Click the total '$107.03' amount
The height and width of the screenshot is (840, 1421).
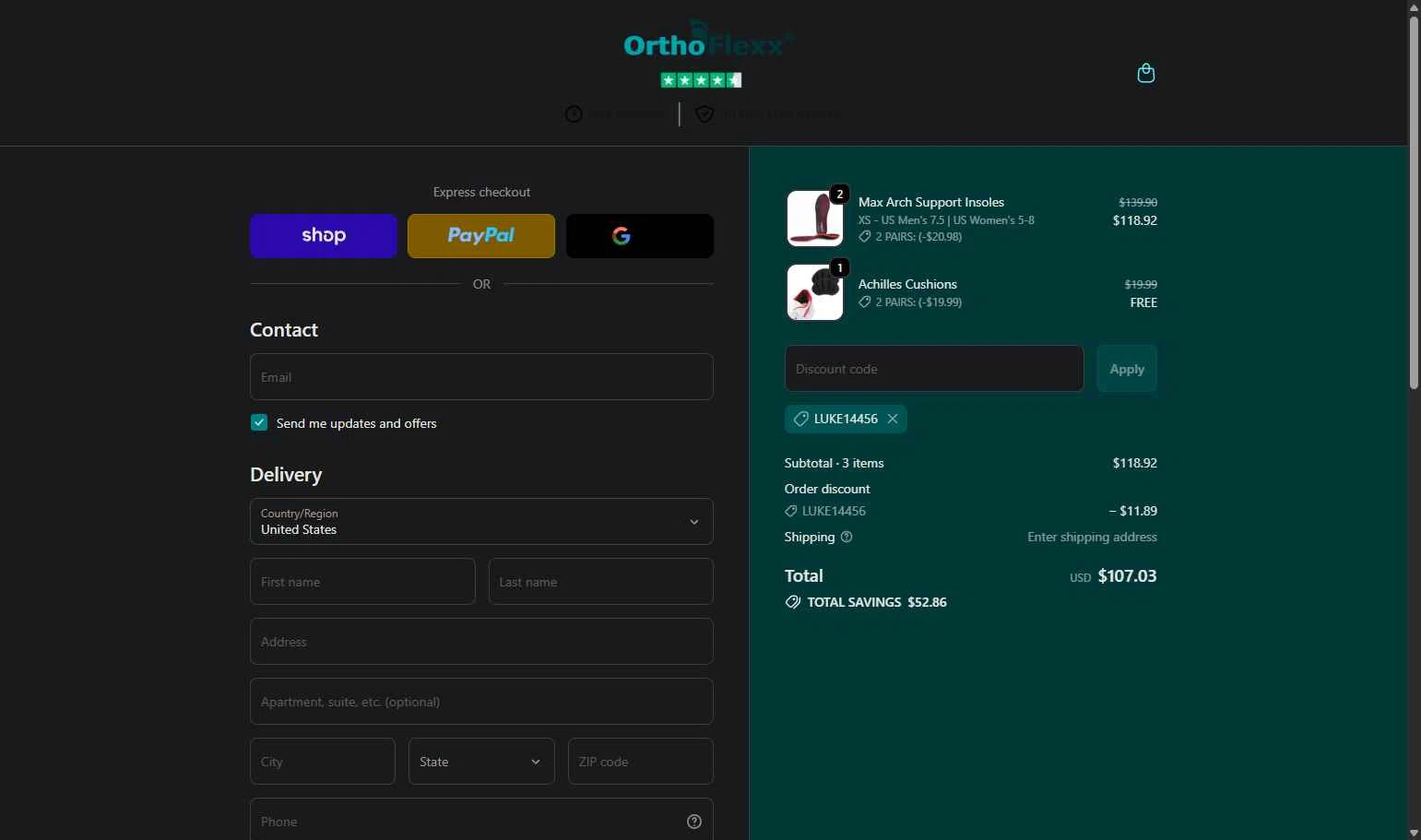click(x=1127, y=576)
